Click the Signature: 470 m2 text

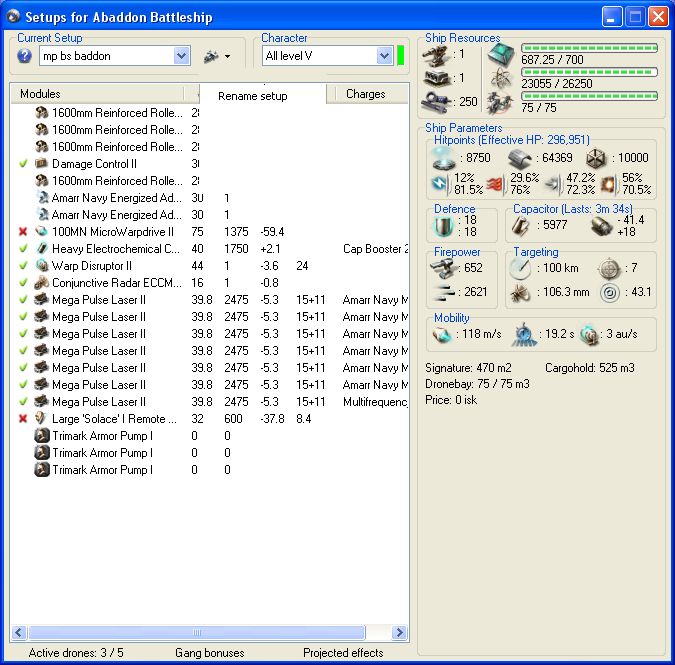[x=468, y=368]
